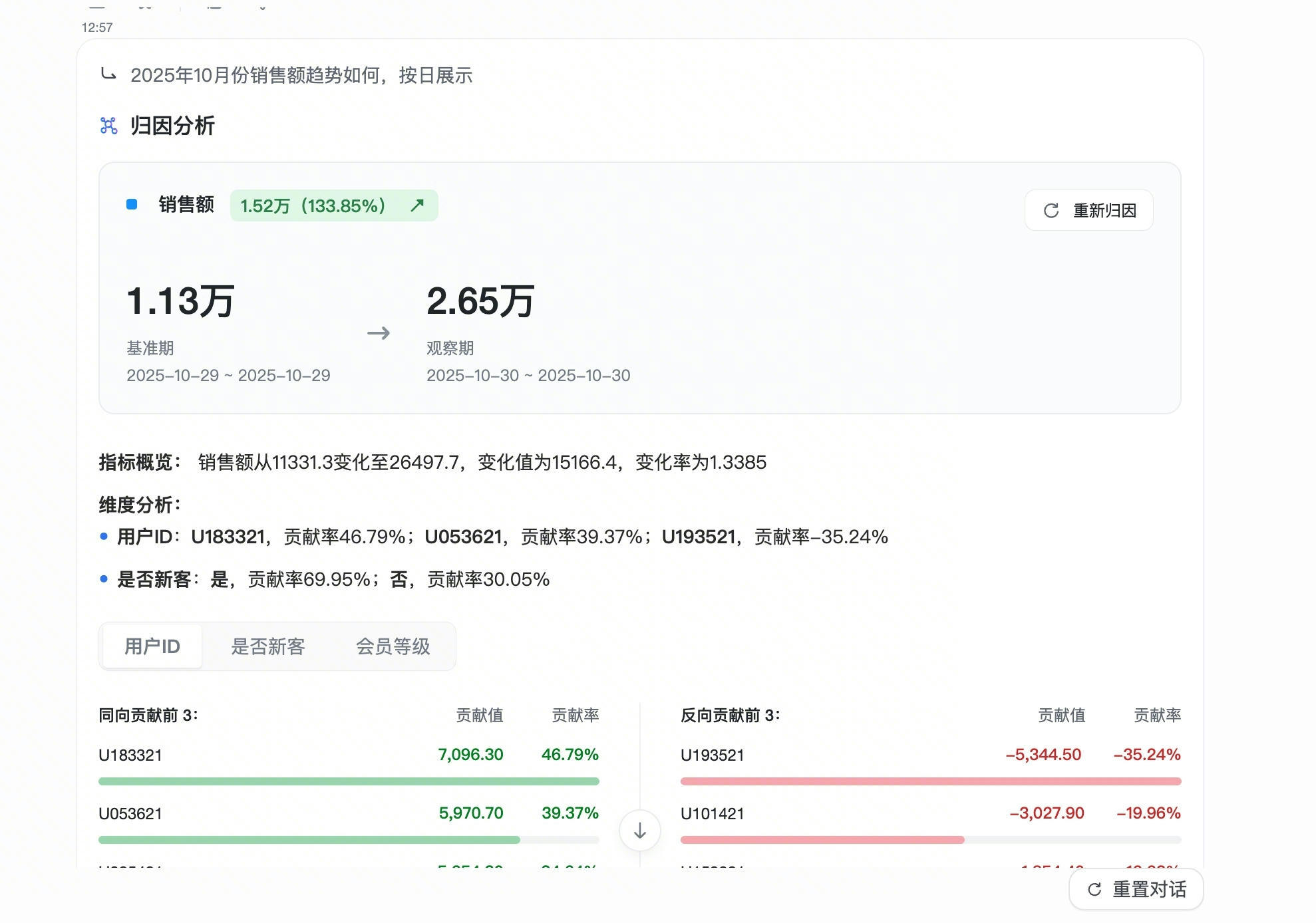Click the red U101421 contribution bar
The width and height of the screenshot is (1316, 923).
822,840
